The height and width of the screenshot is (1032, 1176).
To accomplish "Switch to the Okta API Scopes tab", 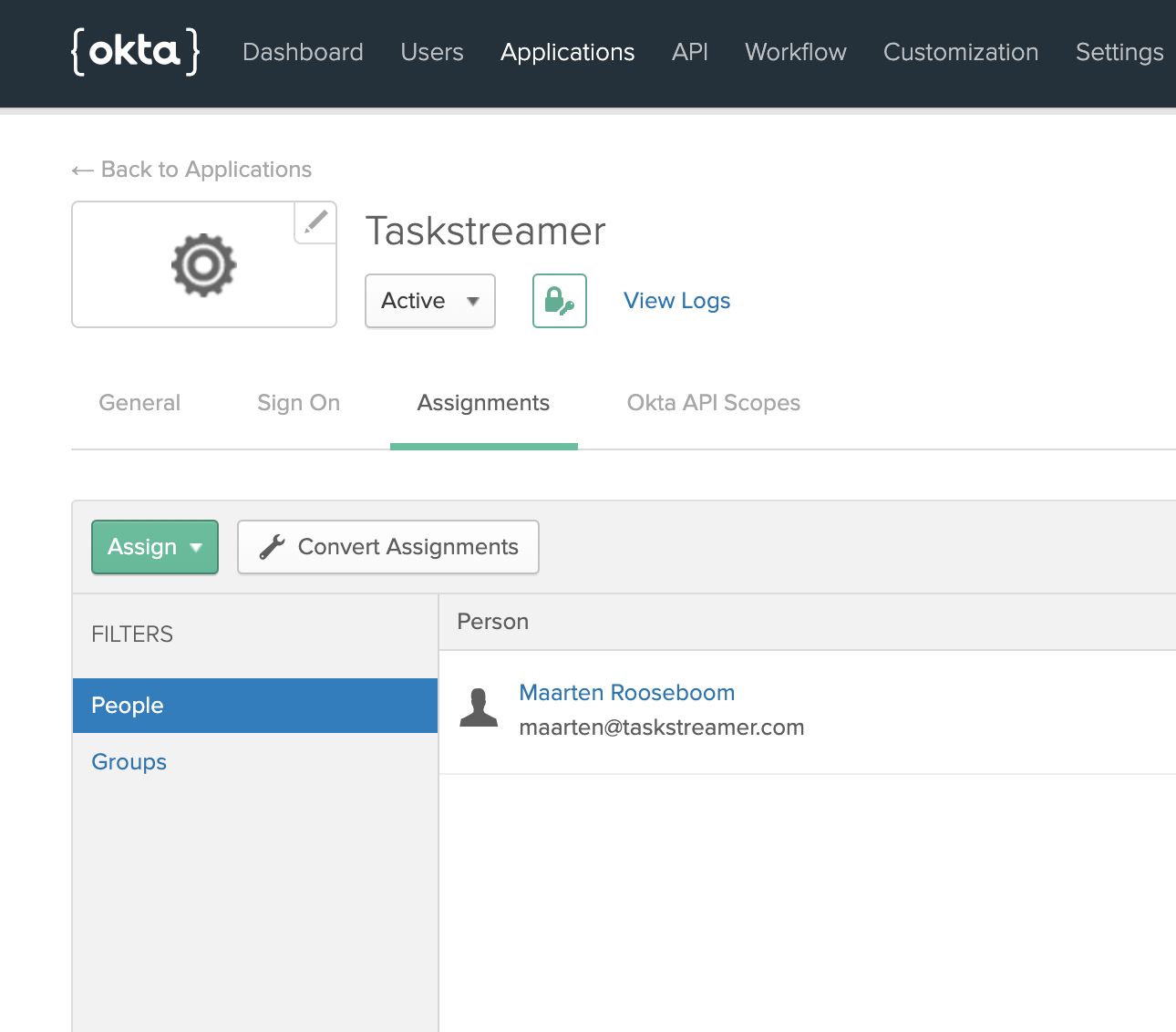I will point(714,403).
